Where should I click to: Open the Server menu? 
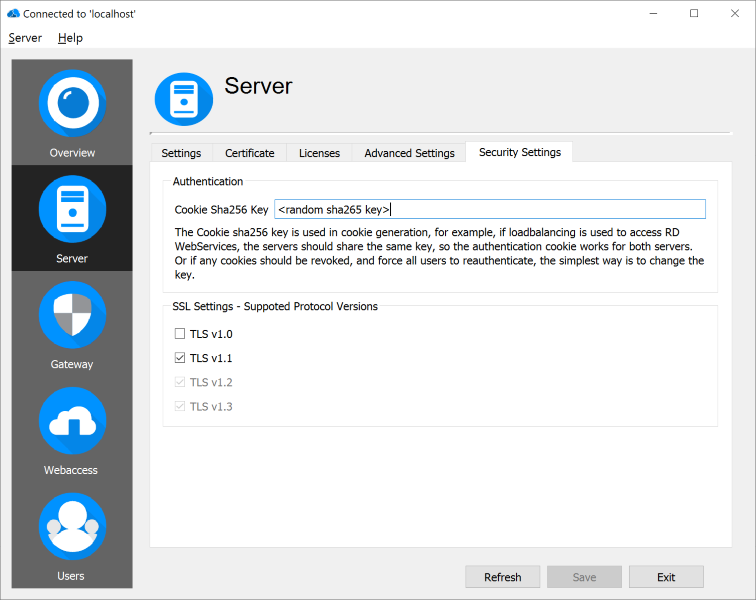pyautogui.click(x=25, y=38)
